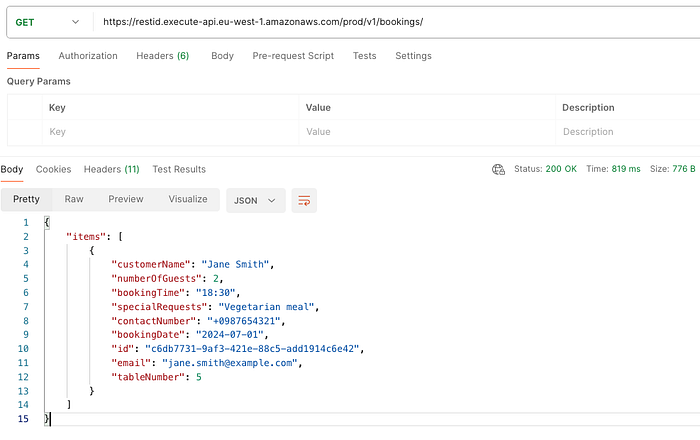Click the query param Key input
700x440 pixels.
tap(170, 131)
